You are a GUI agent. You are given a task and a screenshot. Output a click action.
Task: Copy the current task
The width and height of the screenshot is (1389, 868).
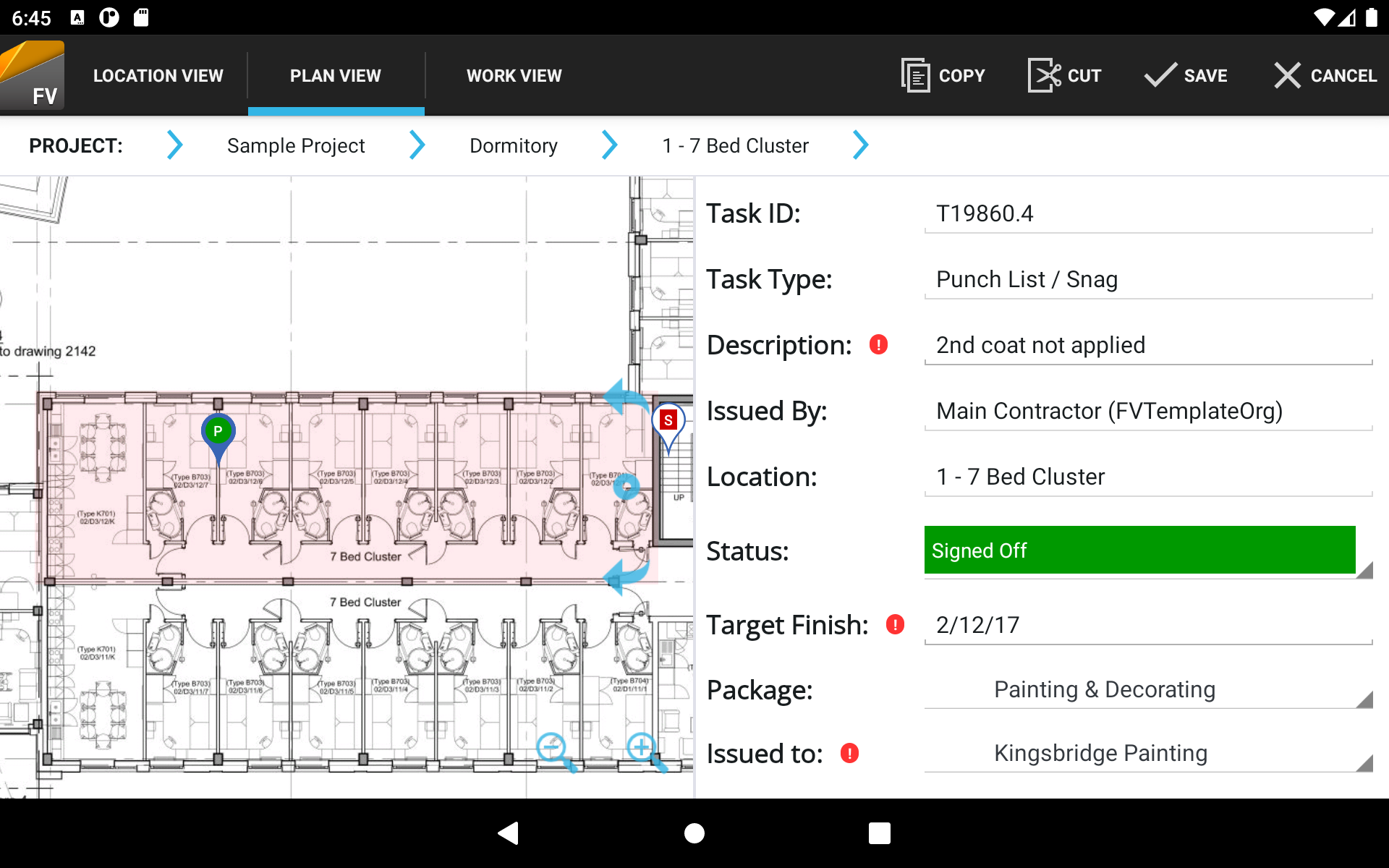click(943, 76)
